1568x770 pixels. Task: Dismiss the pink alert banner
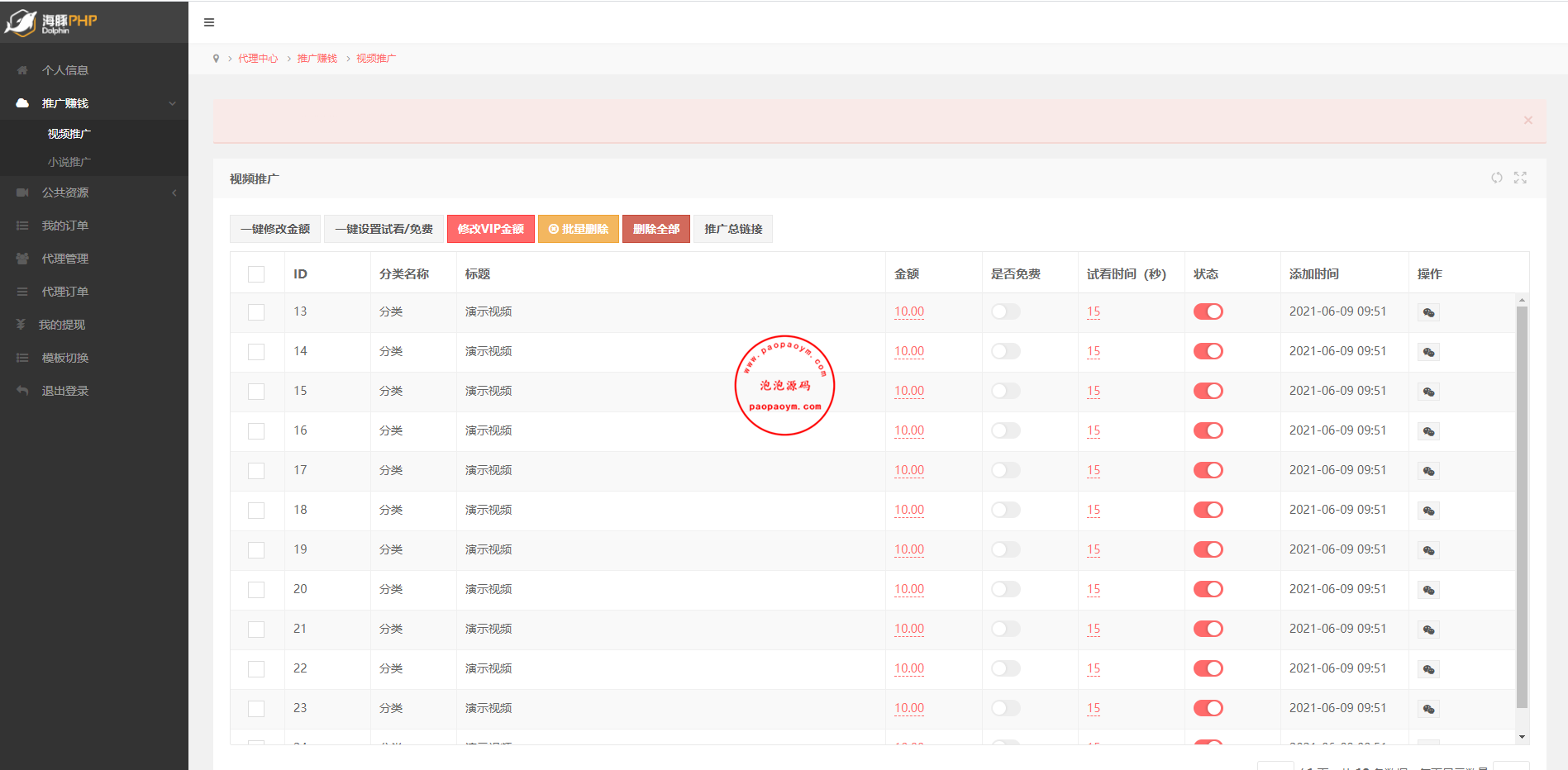pyautogui.click(x=1527, y=121)
